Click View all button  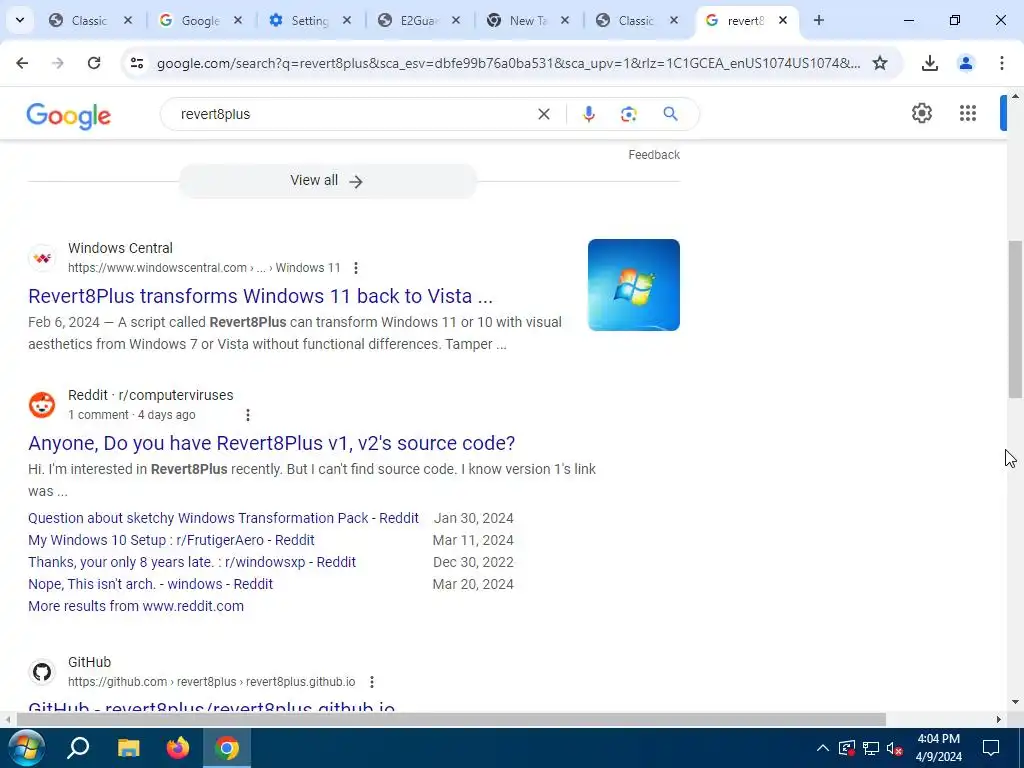[327, 181]
